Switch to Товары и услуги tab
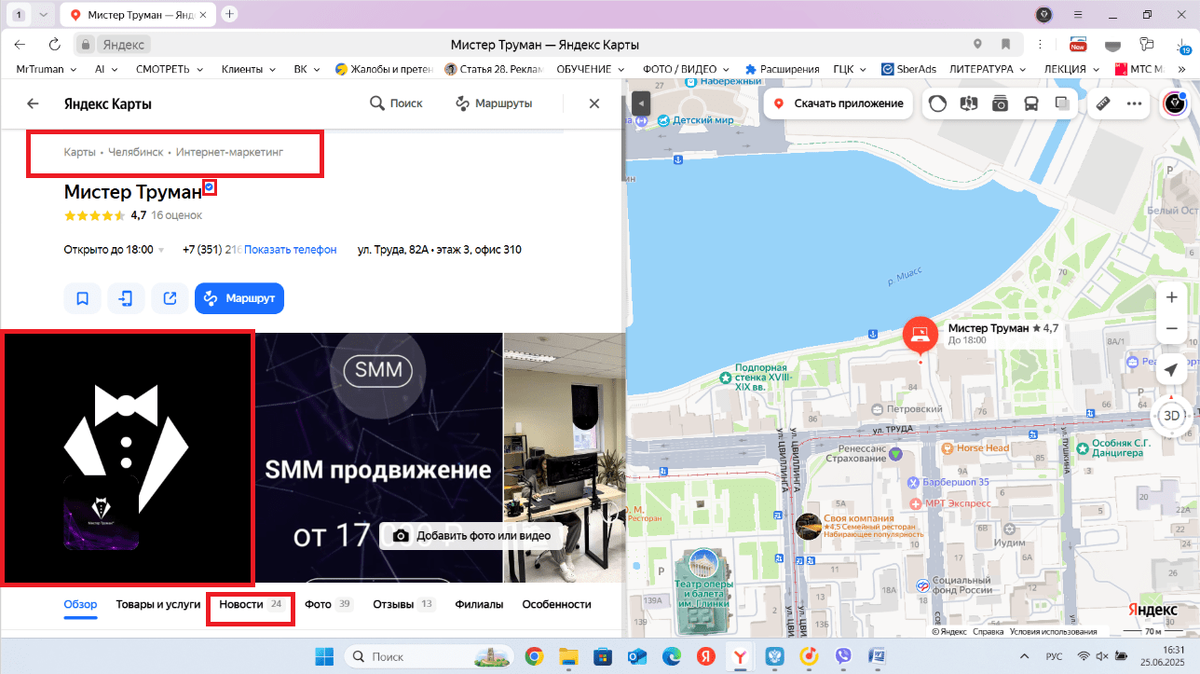The width and height of the screenshot is (1200, 674). click(158, 605)
